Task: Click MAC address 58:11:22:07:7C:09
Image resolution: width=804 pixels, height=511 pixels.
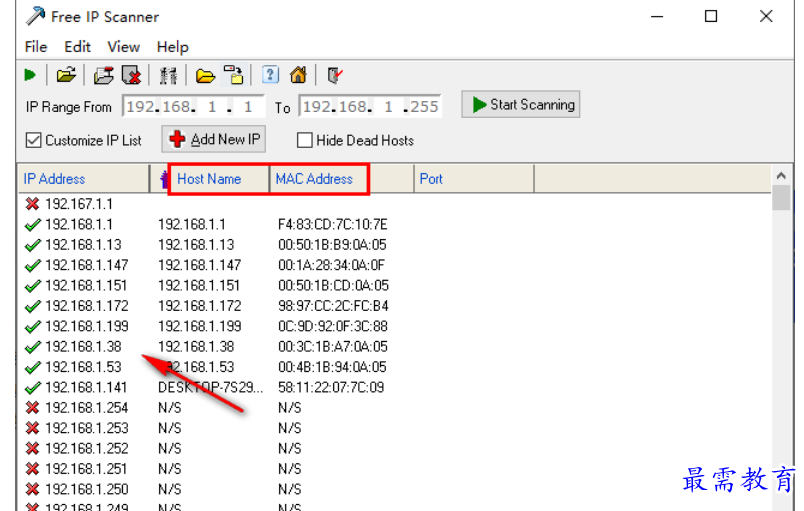Action: tap(331, 387)
